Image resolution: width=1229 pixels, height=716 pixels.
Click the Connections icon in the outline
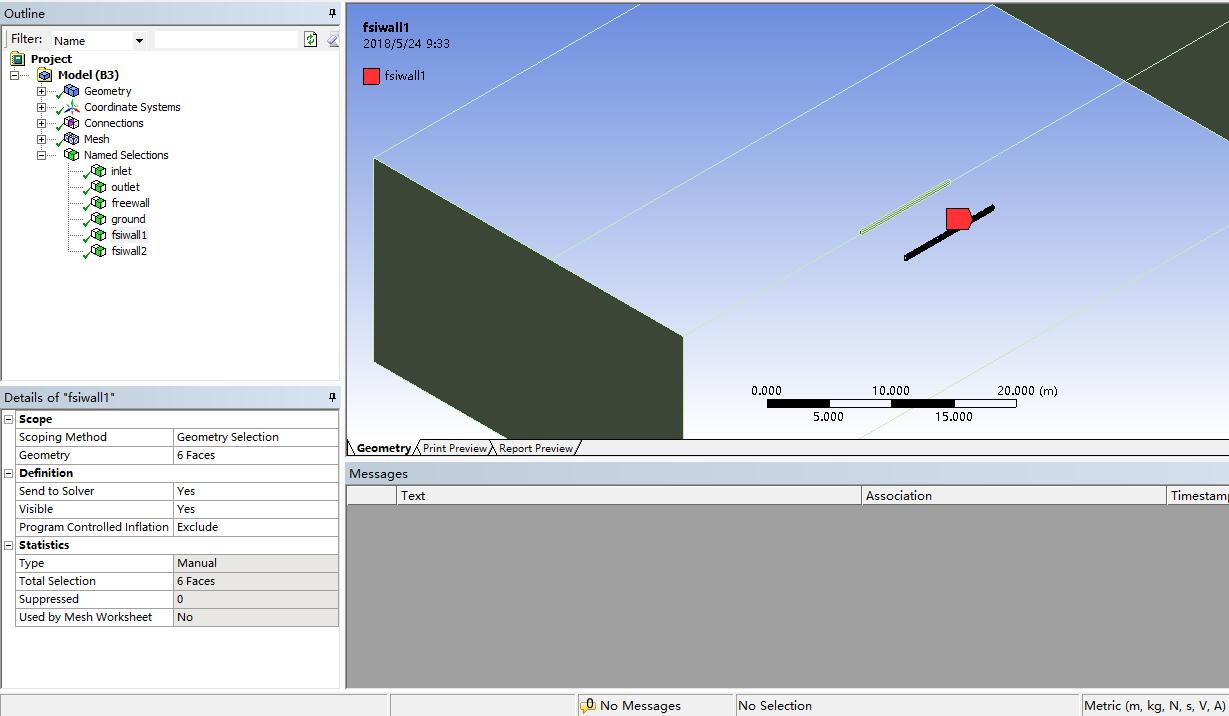point(71,123)
